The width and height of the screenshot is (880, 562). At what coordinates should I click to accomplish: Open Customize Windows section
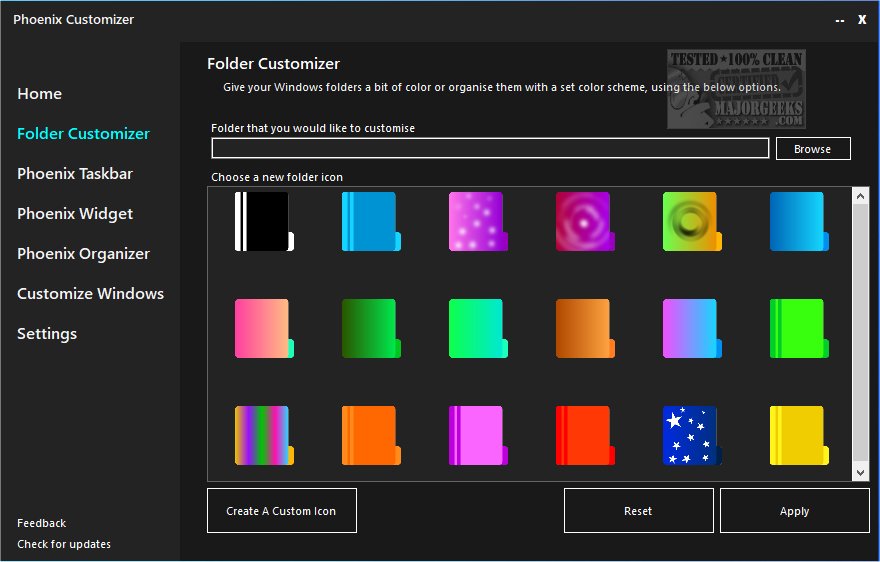pos(90,294)
